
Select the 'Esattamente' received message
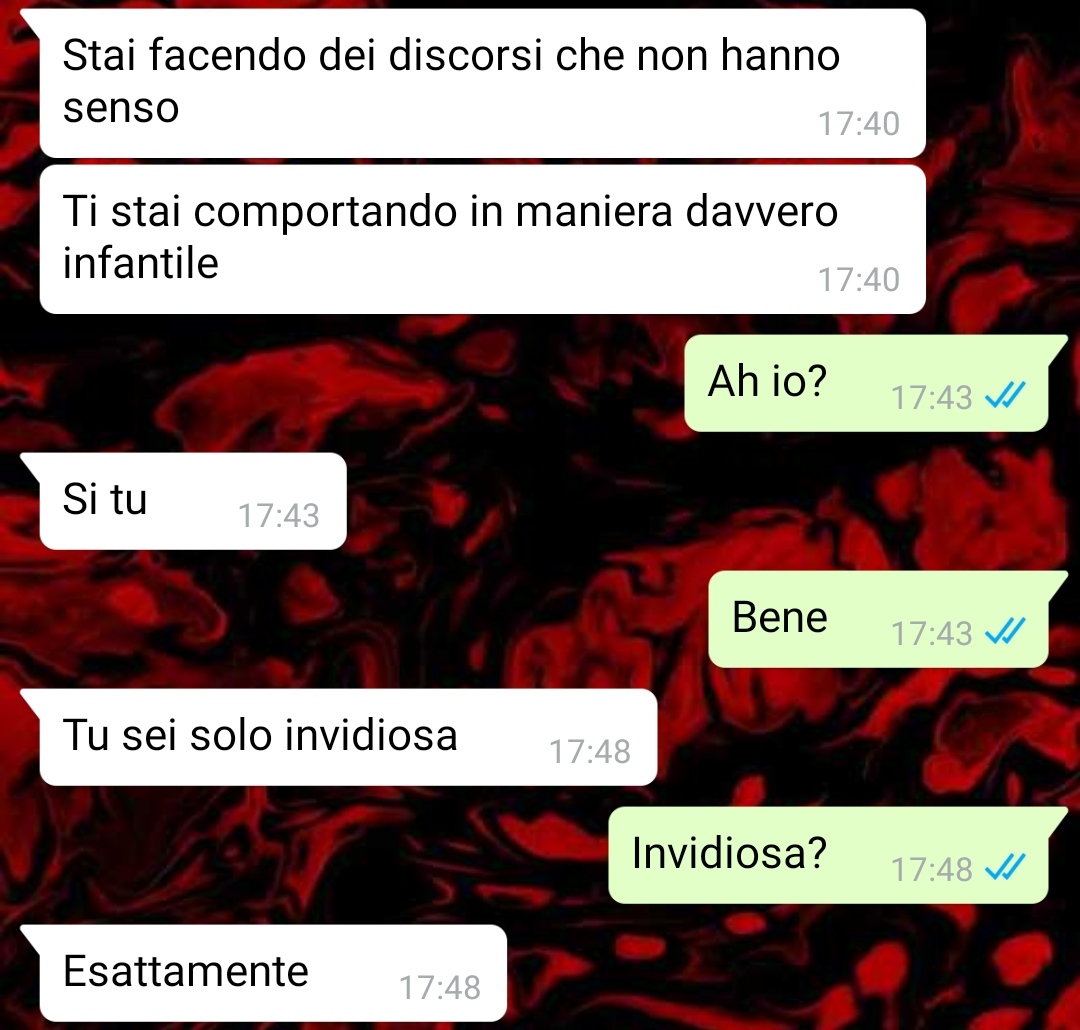point(273,973)
